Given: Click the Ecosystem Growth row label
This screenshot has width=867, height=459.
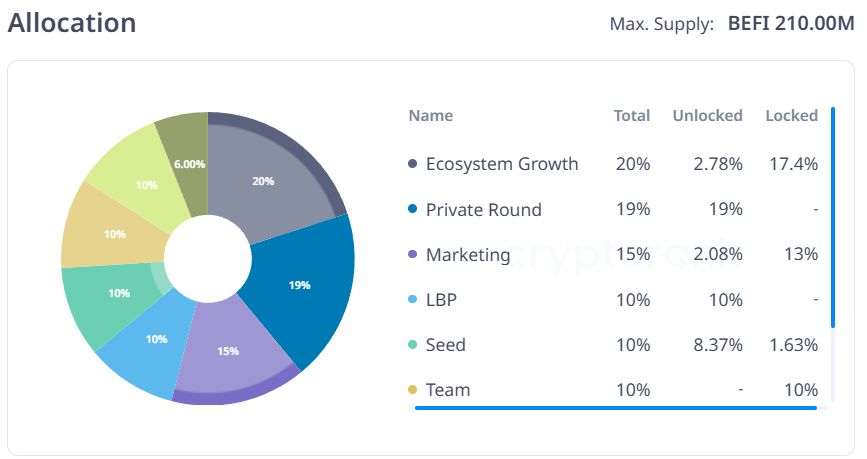Looking at the screenshot, I should 501,164.
